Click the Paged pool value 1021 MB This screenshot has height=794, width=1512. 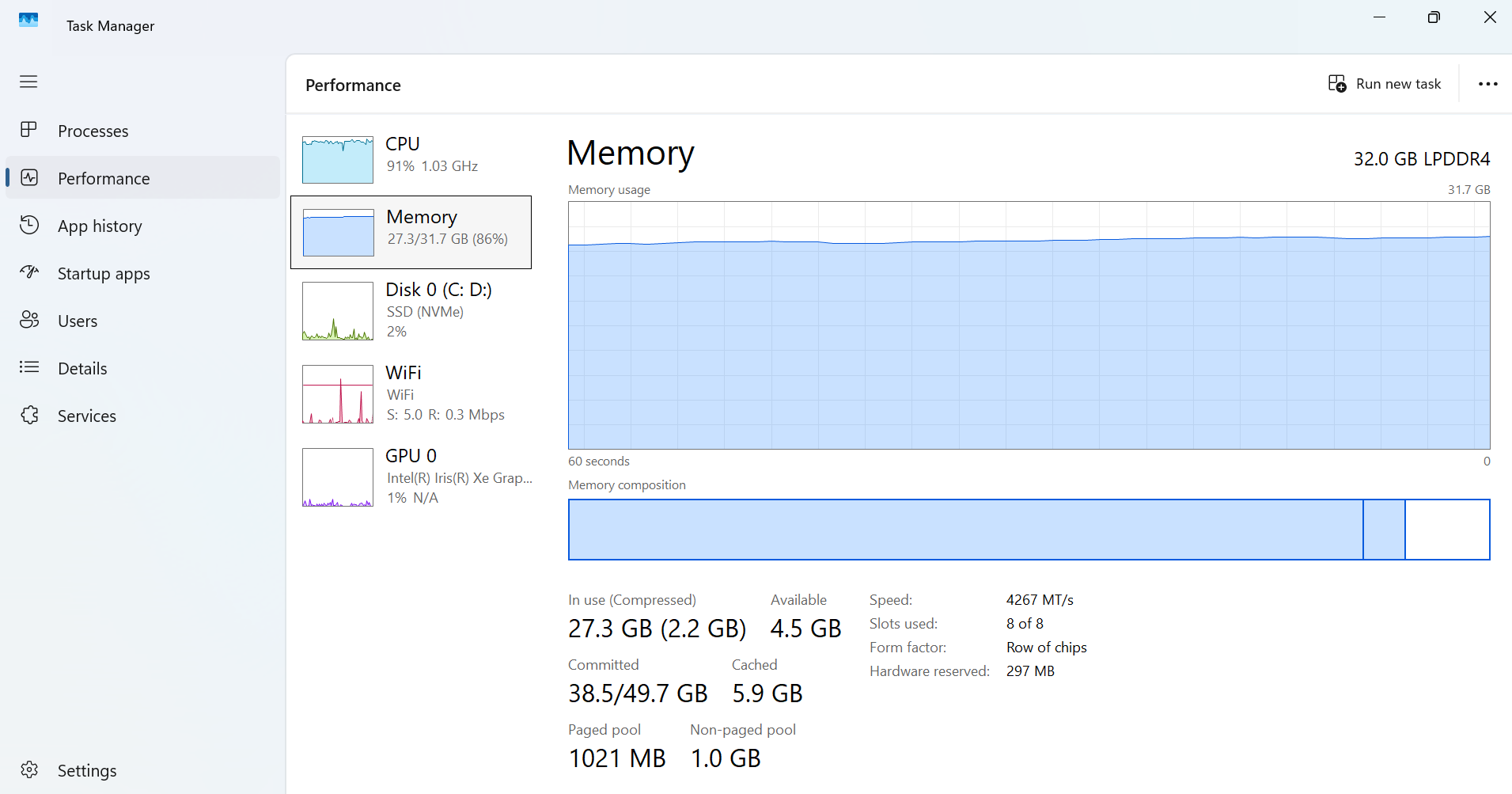(x=617, y=758)
